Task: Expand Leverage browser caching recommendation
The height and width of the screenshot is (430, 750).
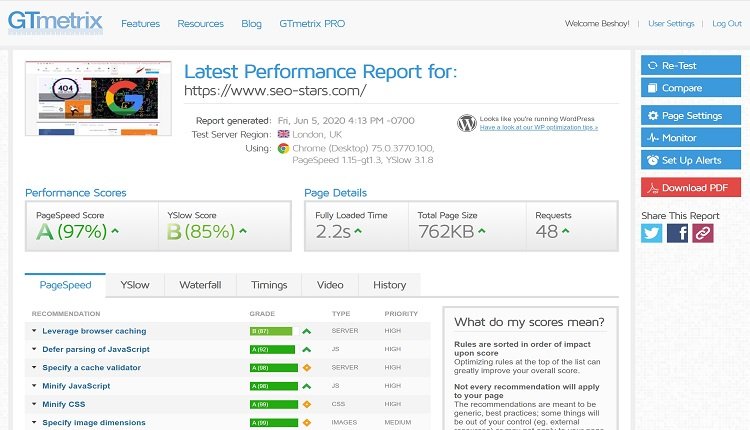Action: [94, 331]
